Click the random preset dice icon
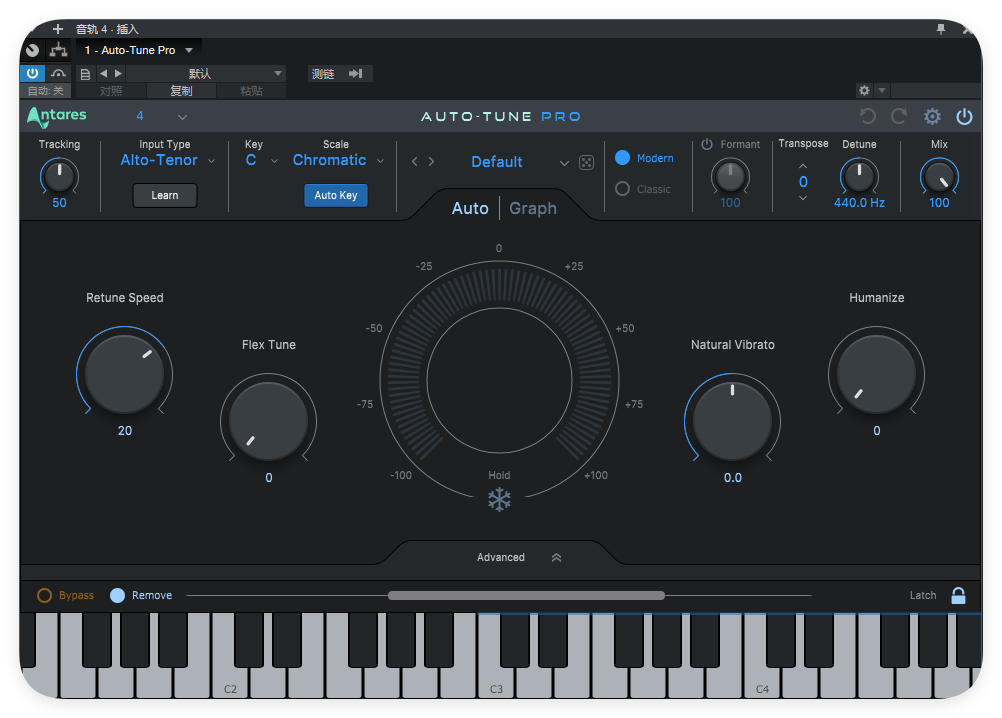Viewport: 1002px width, 718px height. 586,162
